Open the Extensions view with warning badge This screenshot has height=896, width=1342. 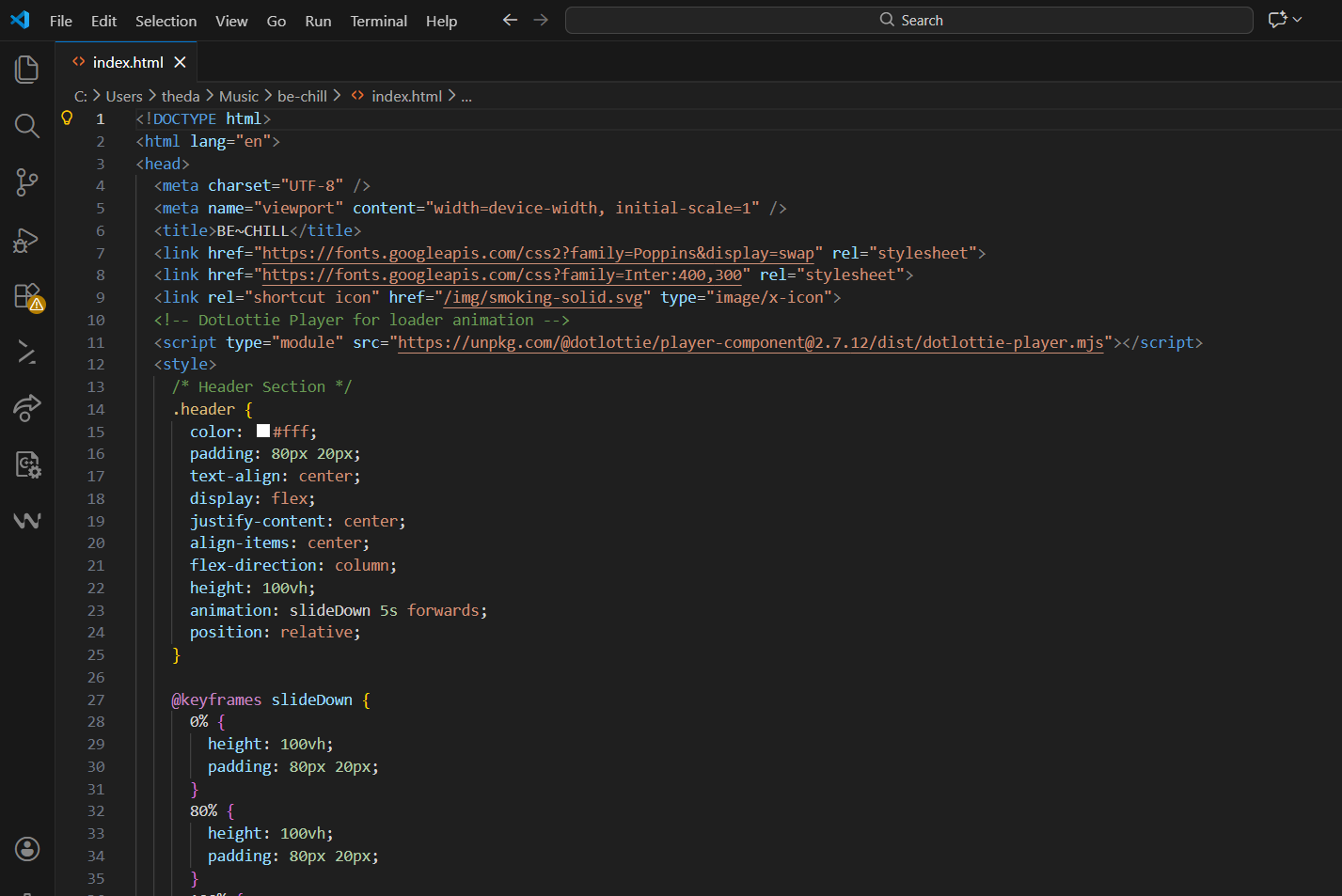(27, 296)
